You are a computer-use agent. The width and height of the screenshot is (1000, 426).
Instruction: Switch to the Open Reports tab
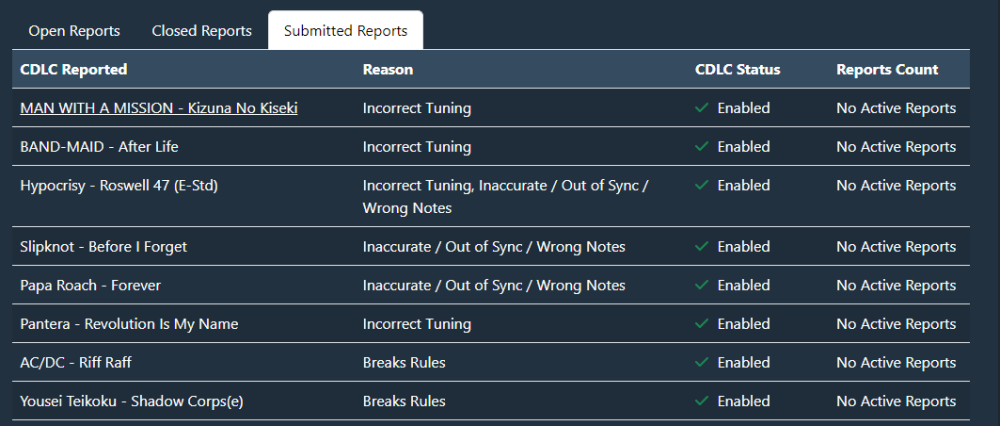[x=74, y=31]
